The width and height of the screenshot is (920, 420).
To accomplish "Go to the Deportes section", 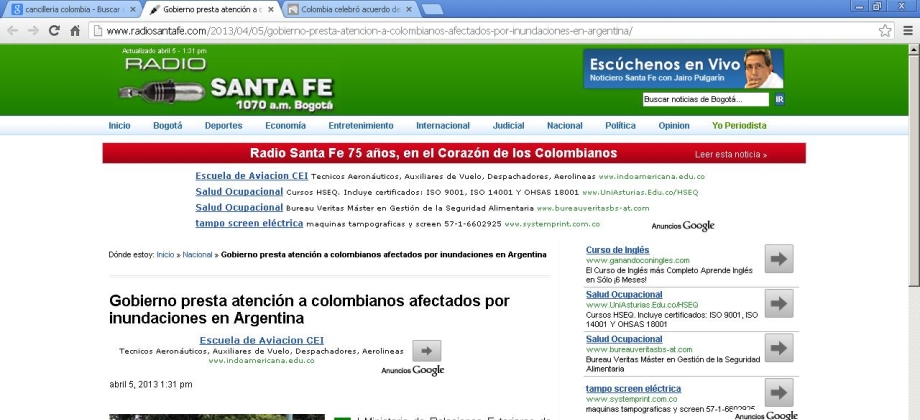I will coord(224,126).
